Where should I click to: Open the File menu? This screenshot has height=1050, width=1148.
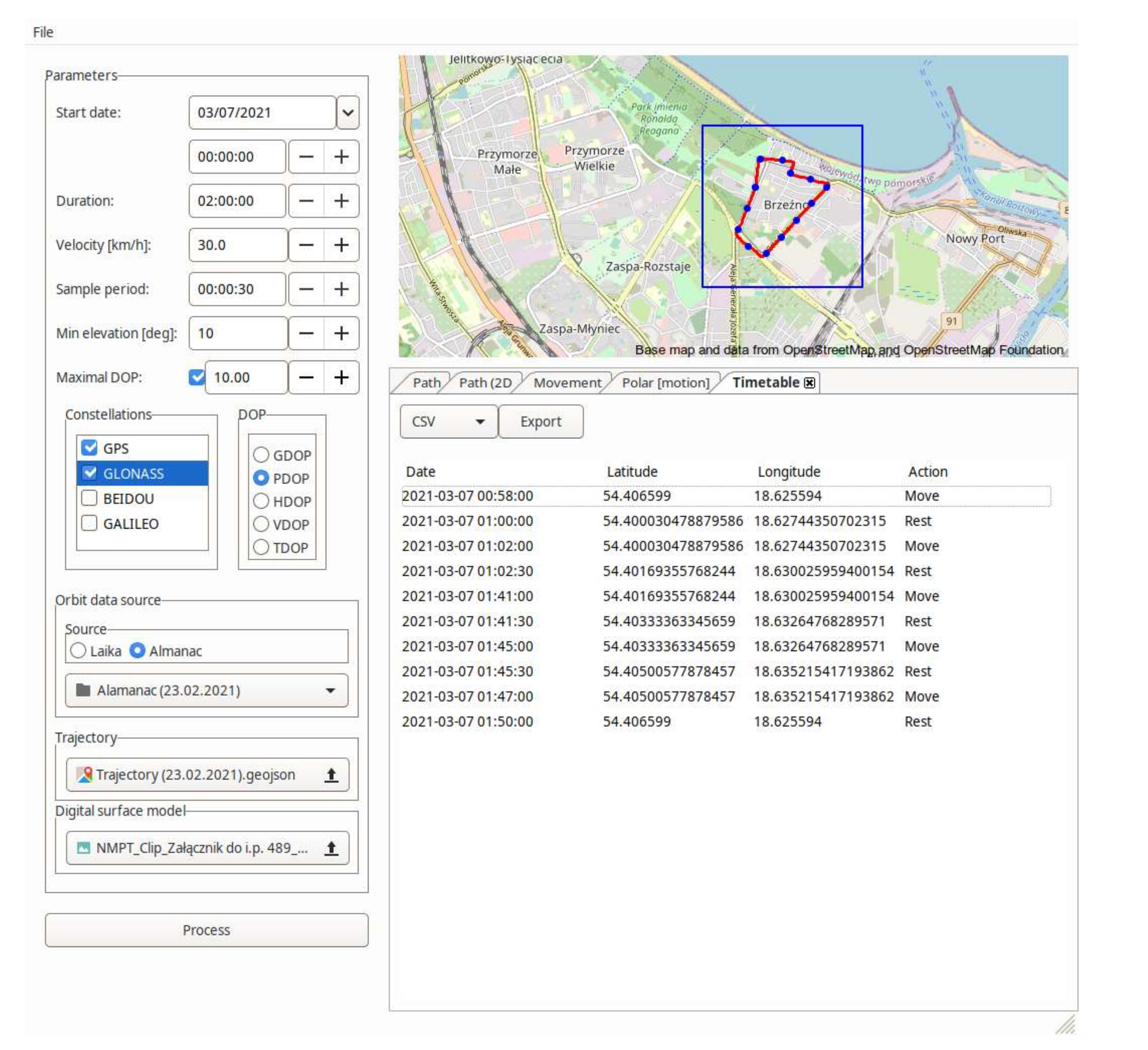43,32
